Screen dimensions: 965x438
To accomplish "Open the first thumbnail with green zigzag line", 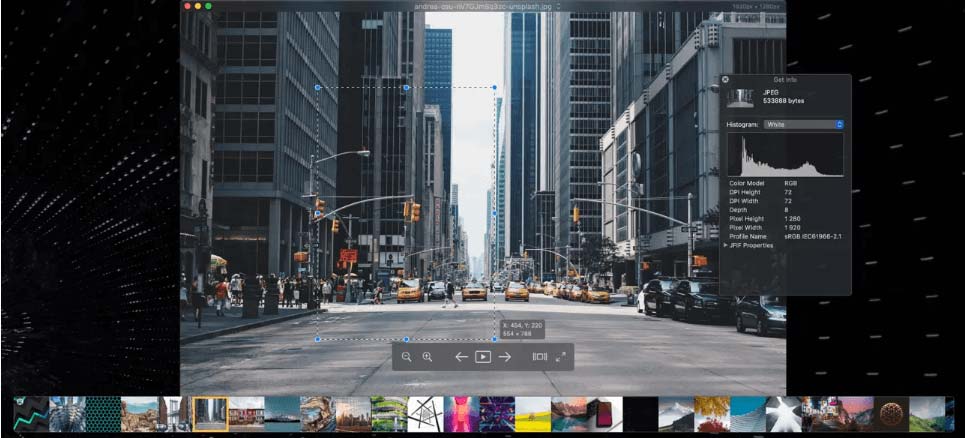I will tap(31, 414).
